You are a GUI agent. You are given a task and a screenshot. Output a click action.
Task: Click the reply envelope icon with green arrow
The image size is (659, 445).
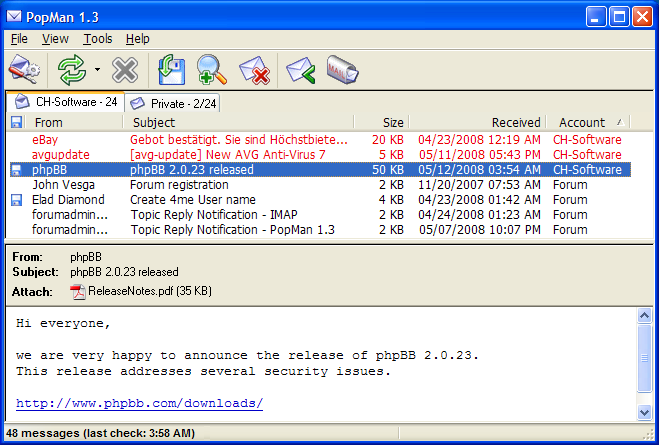[301, 70]
